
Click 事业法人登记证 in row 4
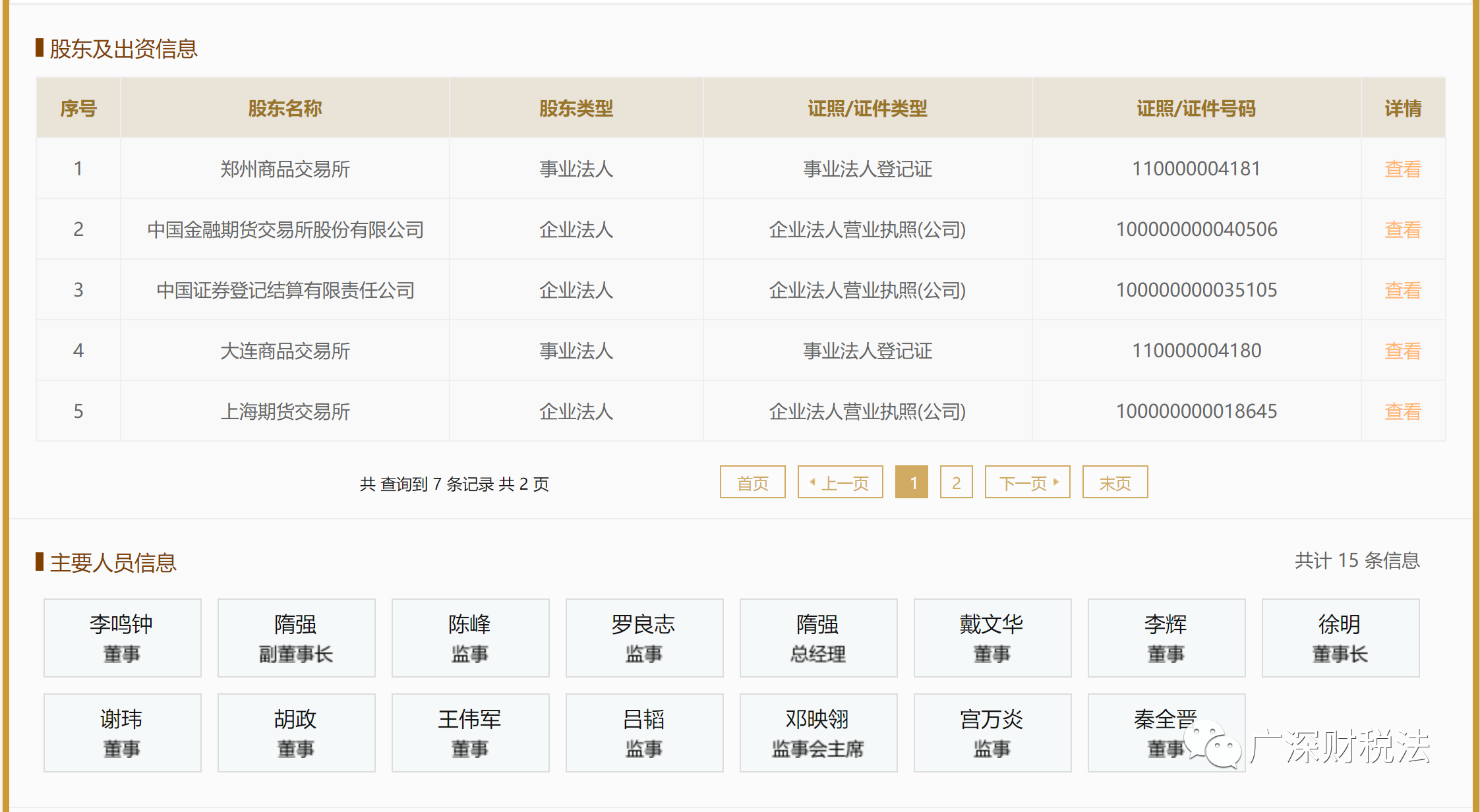click(868, 351)
